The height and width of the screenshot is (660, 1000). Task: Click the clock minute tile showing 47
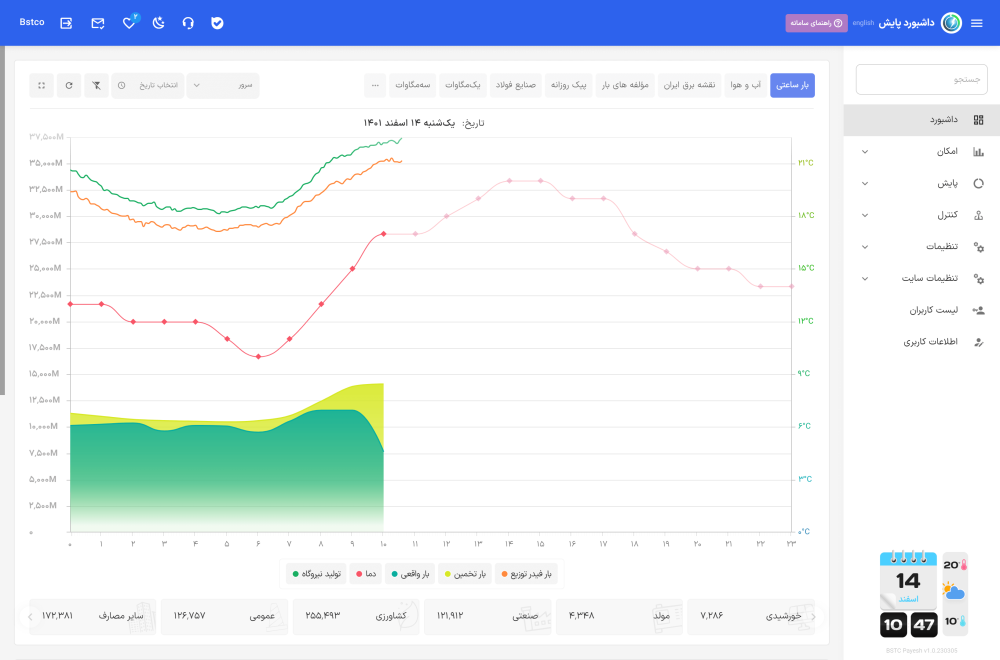pos(923,625)
